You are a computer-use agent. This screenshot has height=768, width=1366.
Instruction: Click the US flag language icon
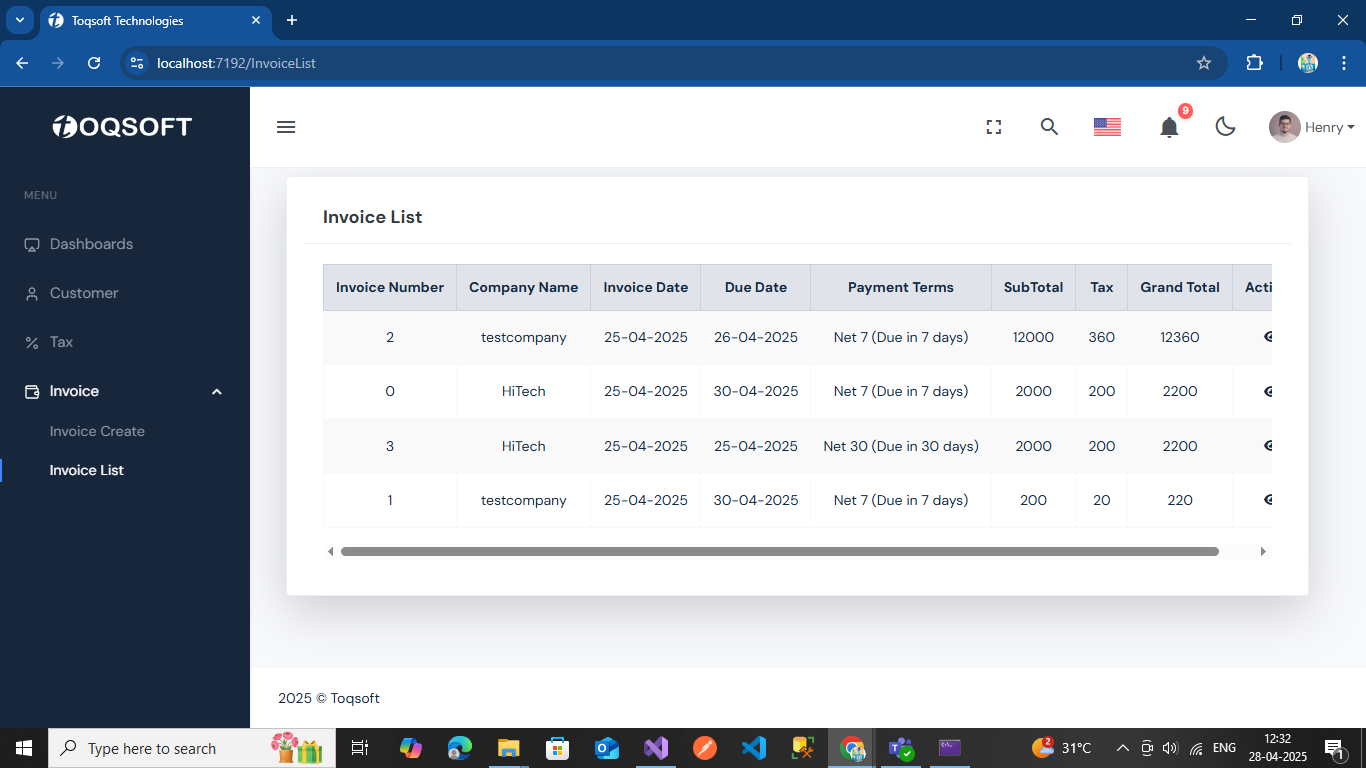point(1107,127)
